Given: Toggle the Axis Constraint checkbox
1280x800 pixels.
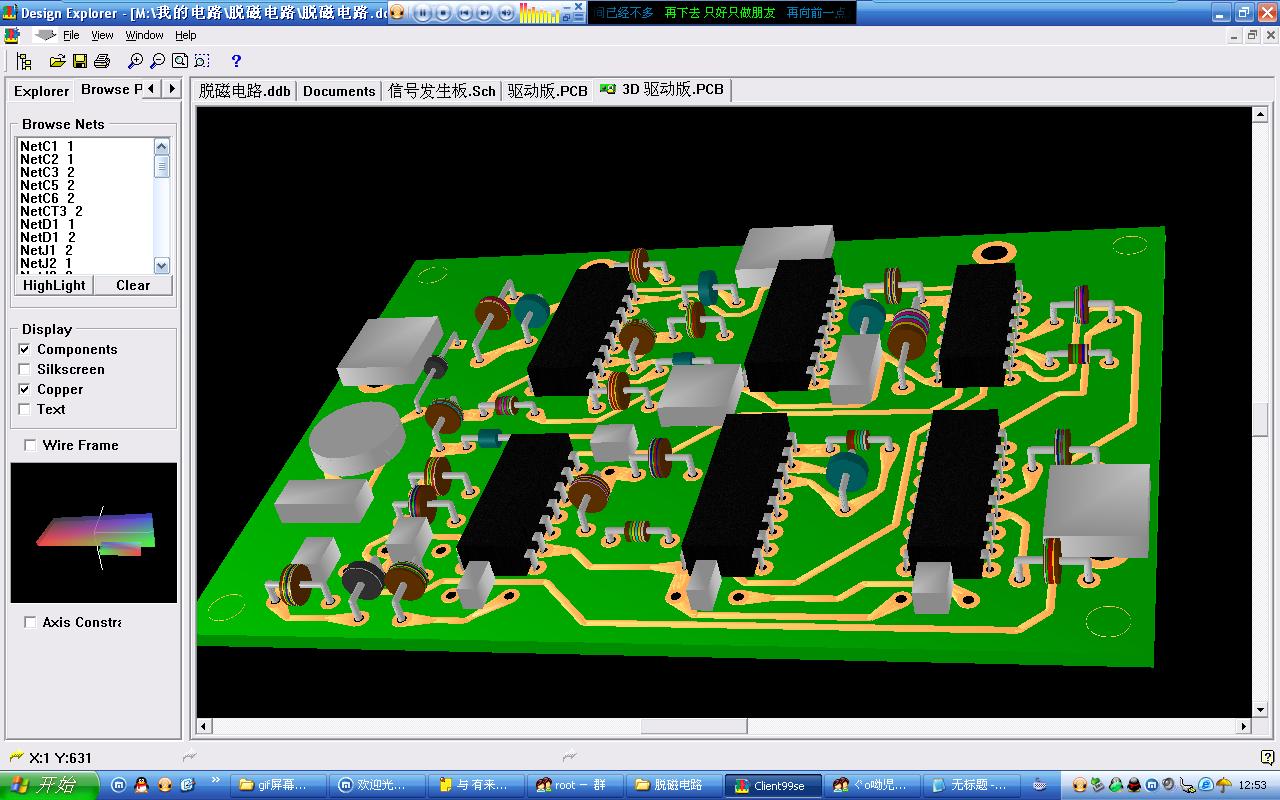Looking at the screenshot, I should click(x=30, y=622).
